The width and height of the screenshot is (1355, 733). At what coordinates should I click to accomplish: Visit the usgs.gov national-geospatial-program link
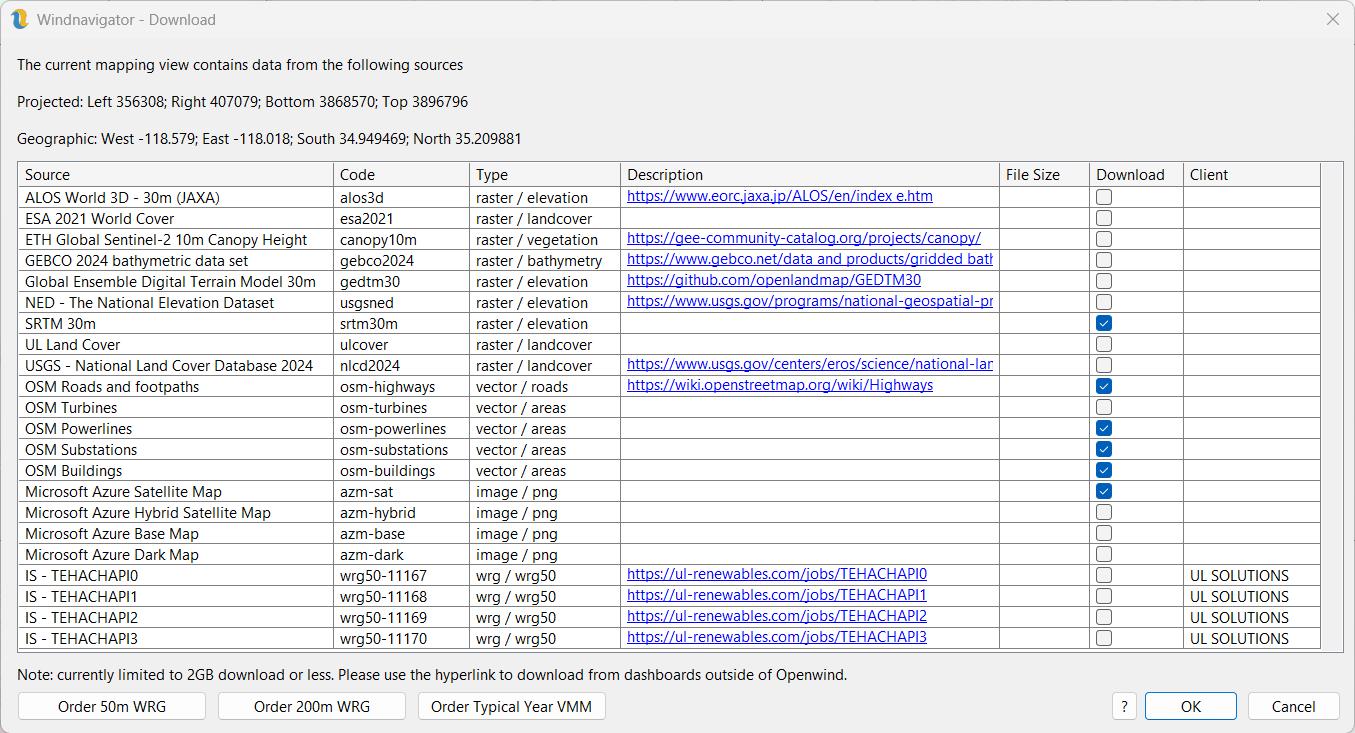tap(810, 301)
